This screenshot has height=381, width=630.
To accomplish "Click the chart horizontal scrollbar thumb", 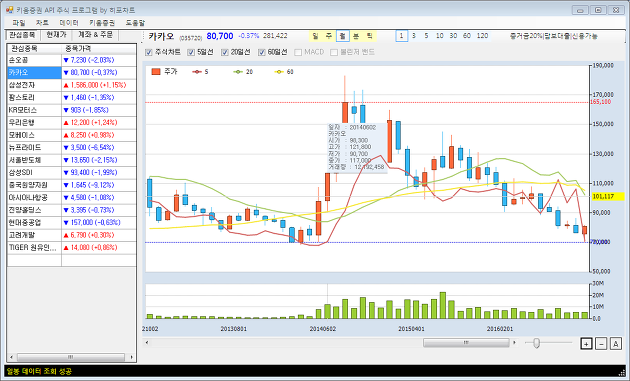I will [x=466, y=343].
